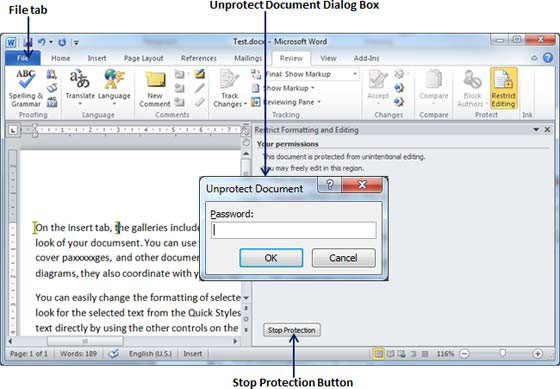
Task: Click the Word Count icon
Action: coord(52,102)
